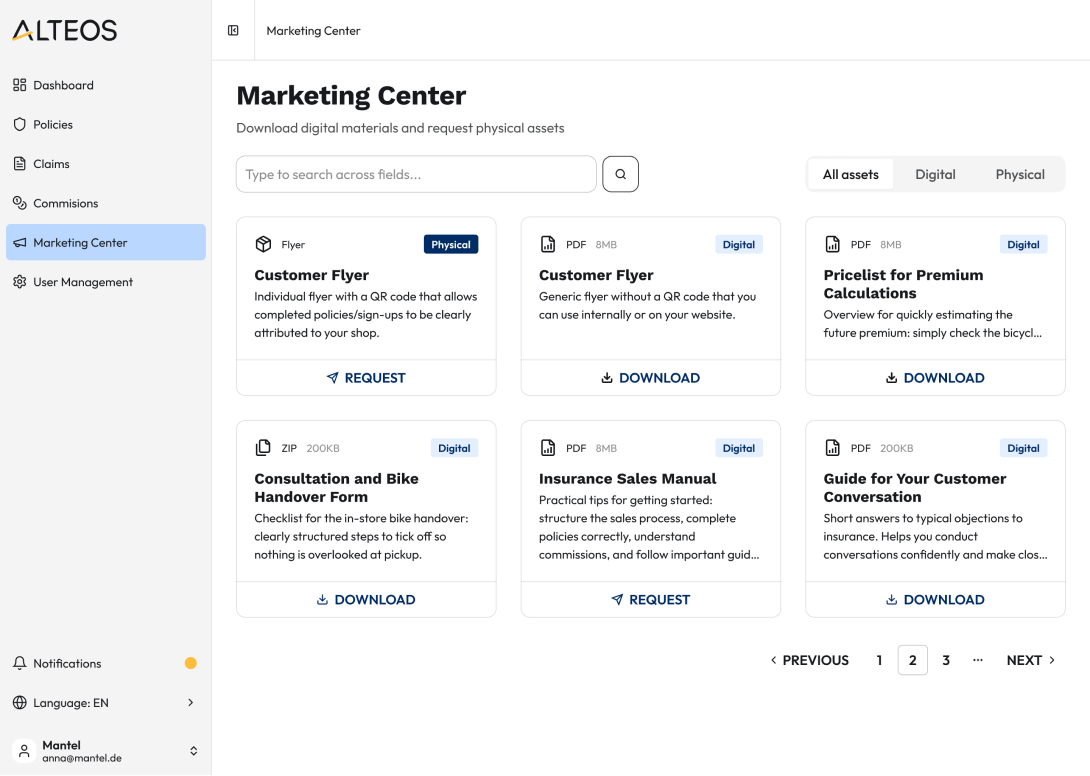The image size is (1090, 776).
Task: Click the ALTEOS logo
Action: 65,30
